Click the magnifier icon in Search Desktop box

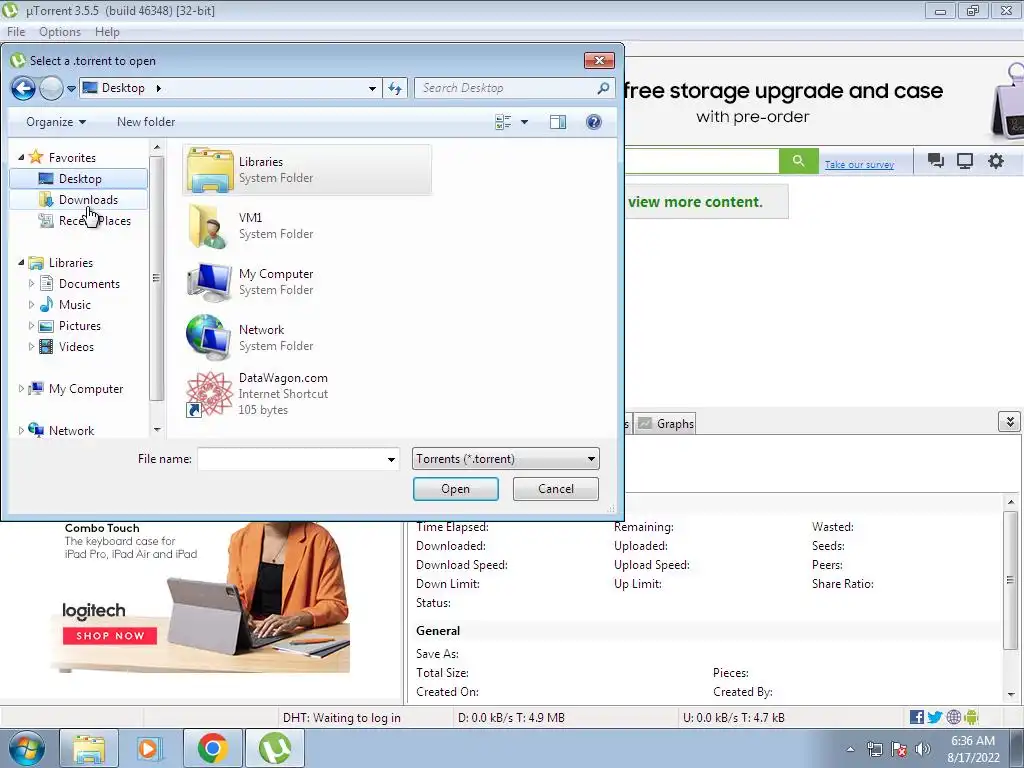tap(603, 88)
